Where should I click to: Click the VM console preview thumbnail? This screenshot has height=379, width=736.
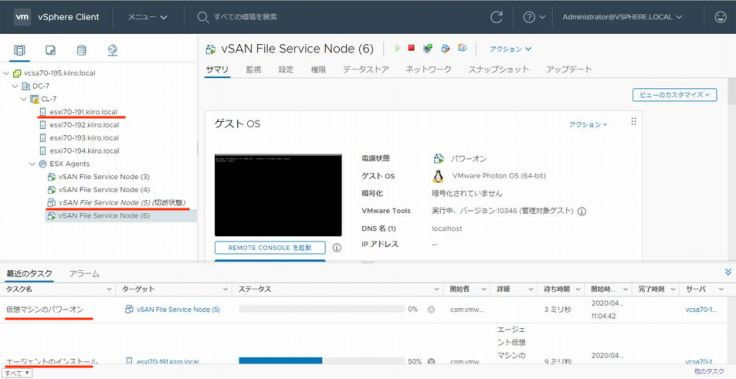tap(278, 195)
